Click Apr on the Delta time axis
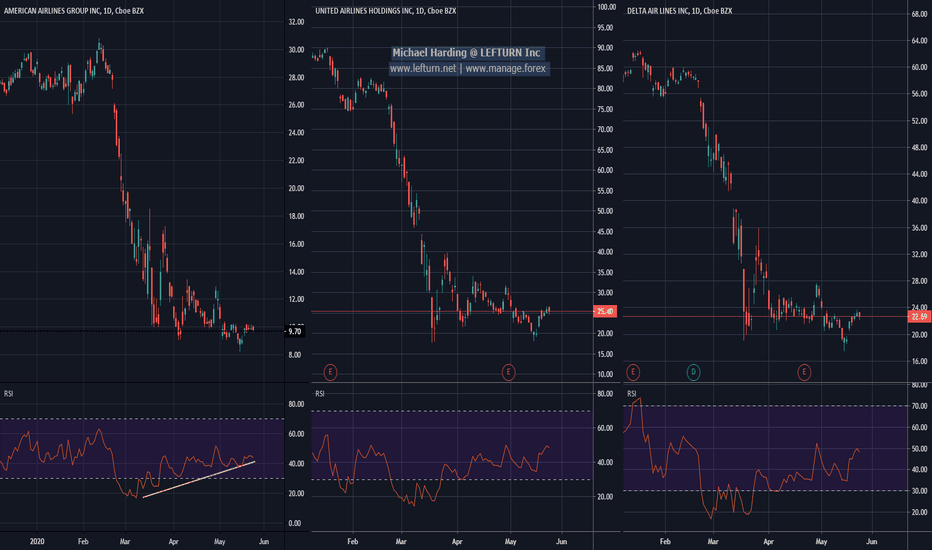This screenshot has height=550, width=932. point(769,542)
